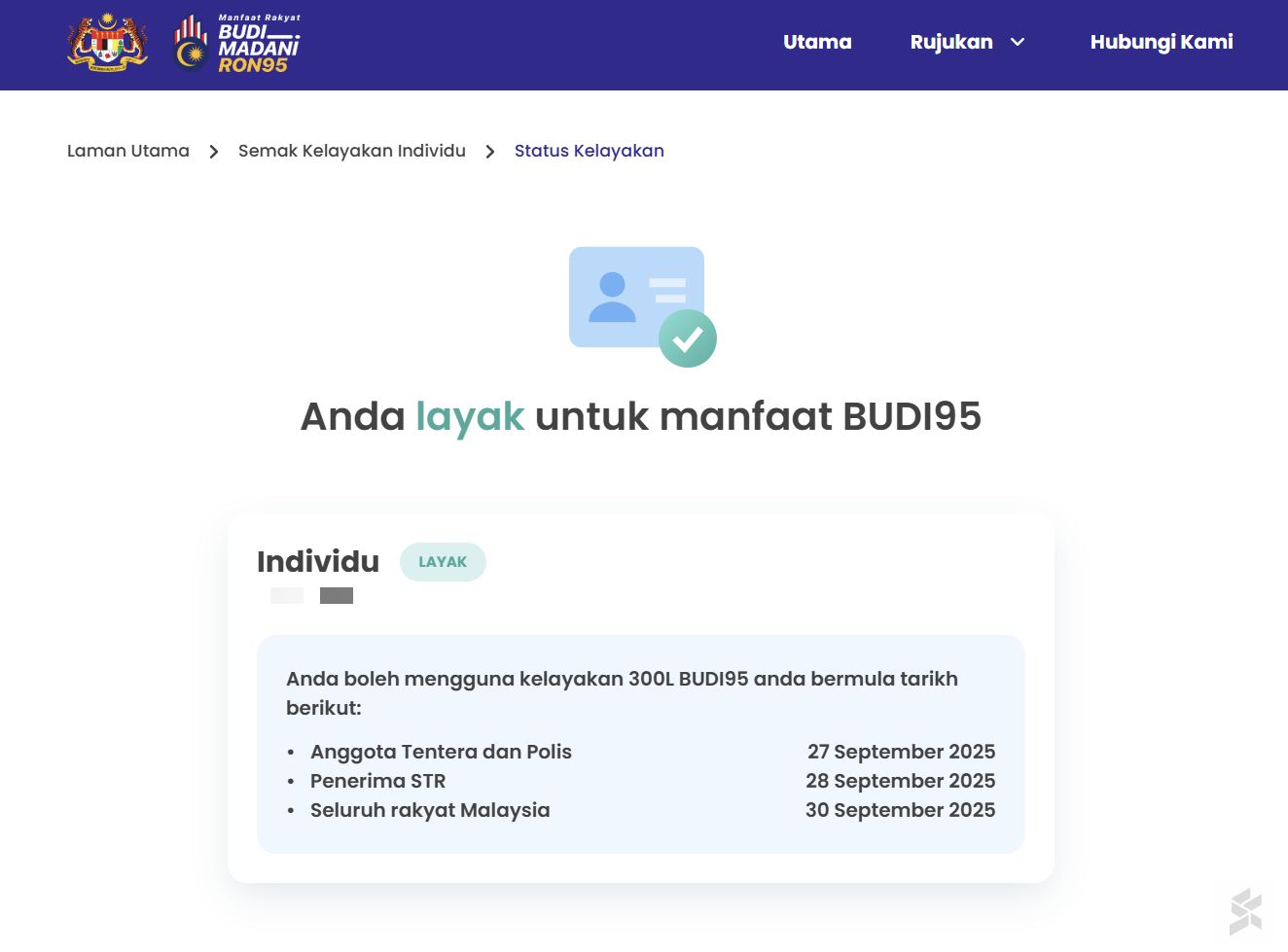Click the LAYAK status badge

pyautogui.click(x=443, y=562)
